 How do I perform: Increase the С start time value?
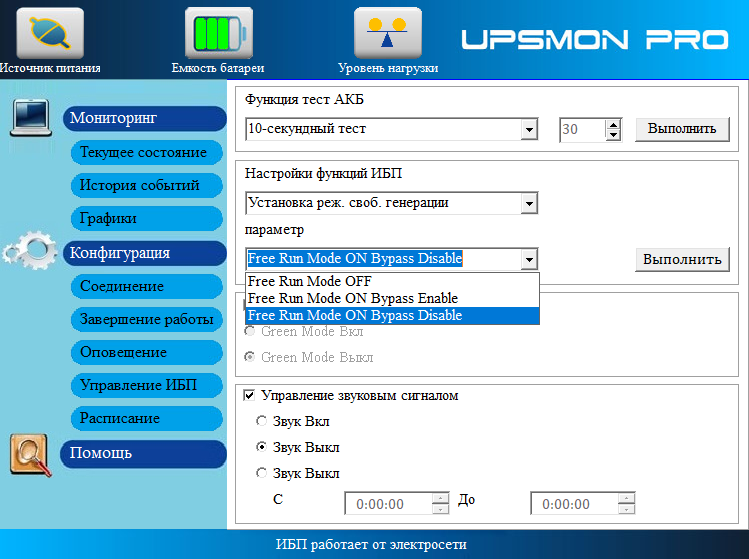(x=440, y=498)
